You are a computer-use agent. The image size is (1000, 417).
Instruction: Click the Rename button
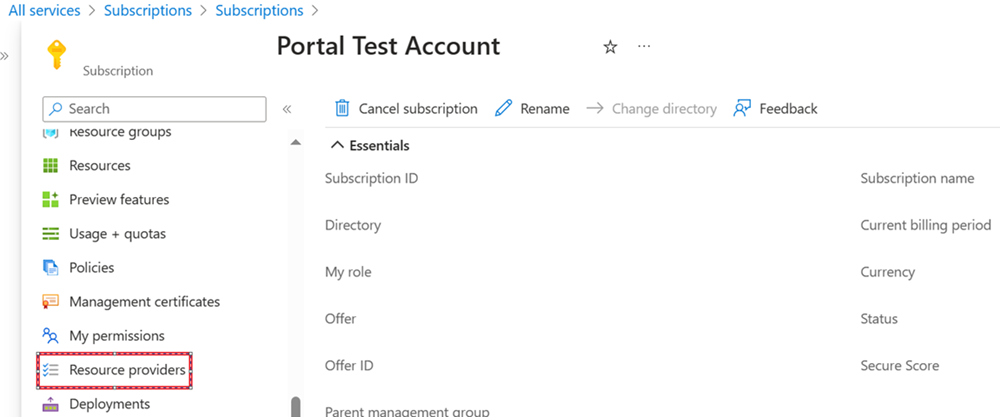click(532, 108)
